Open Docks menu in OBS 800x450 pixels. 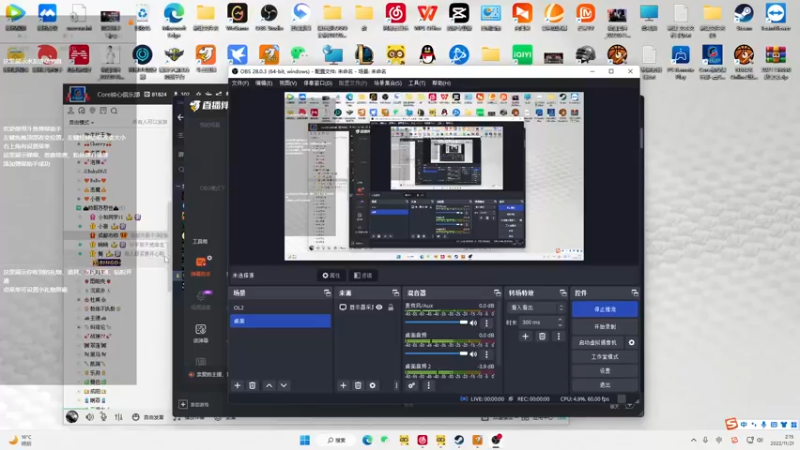tap(317, 83)
